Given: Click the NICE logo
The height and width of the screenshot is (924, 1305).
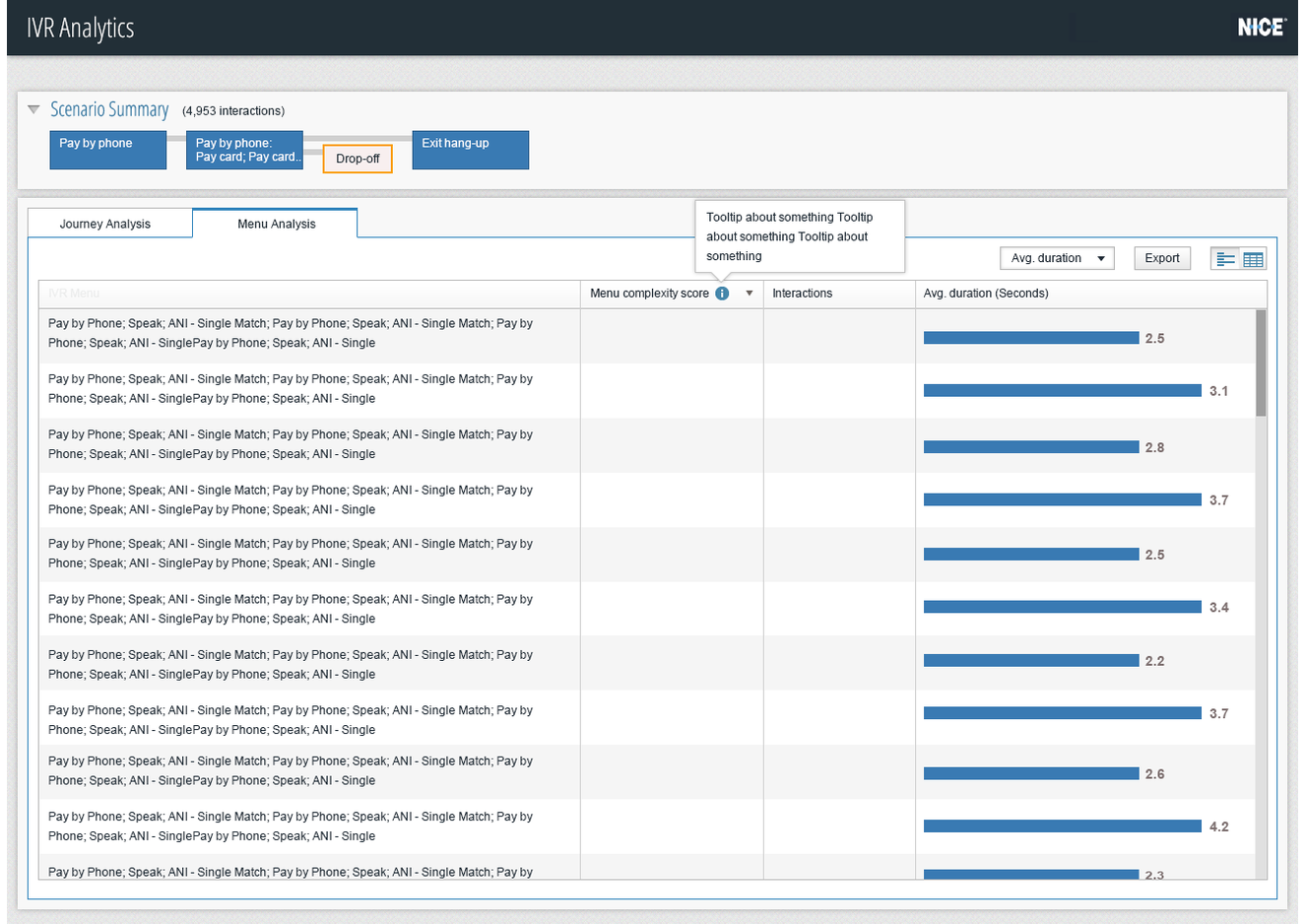Looking at the screenshot, I should point(1262,28).
